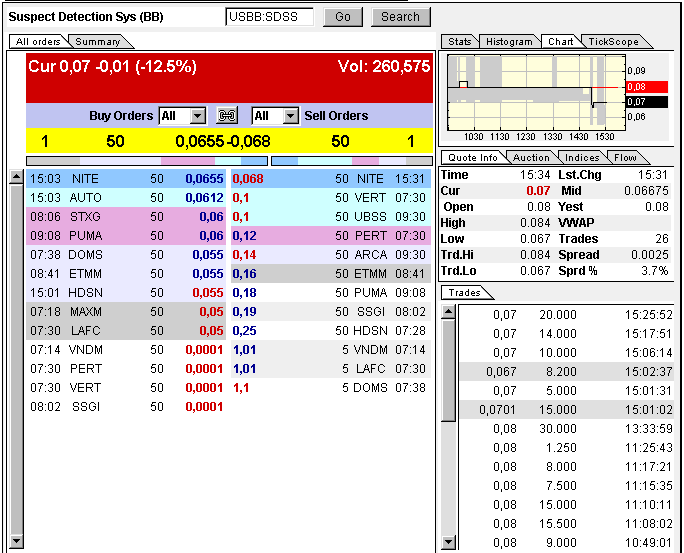
Task: Click the trades list scroll-up arrow
Action: pyautogui.click(x=448, y=312)
